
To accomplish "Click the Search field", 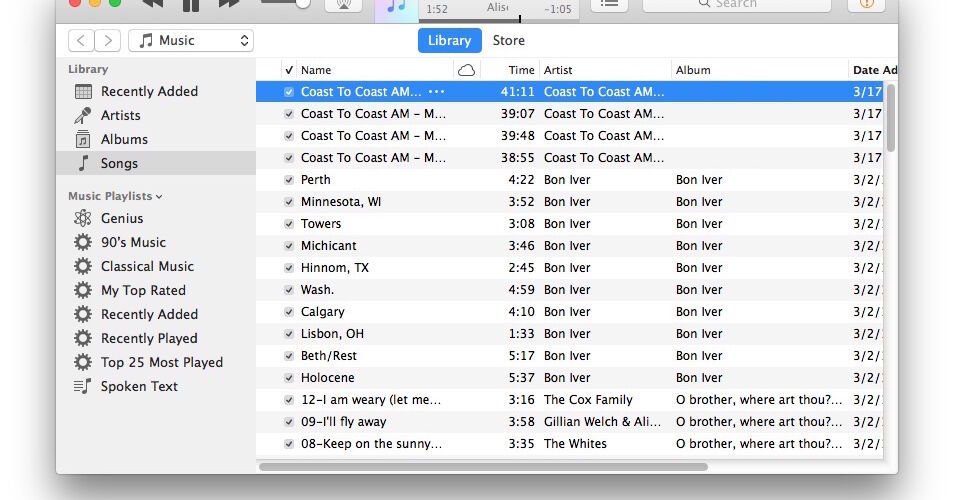I will [737, 5].
